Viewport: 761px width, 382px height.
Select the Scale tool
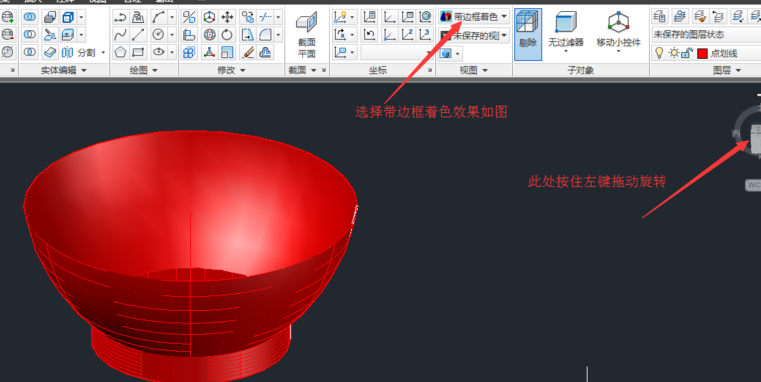point(227,51)
